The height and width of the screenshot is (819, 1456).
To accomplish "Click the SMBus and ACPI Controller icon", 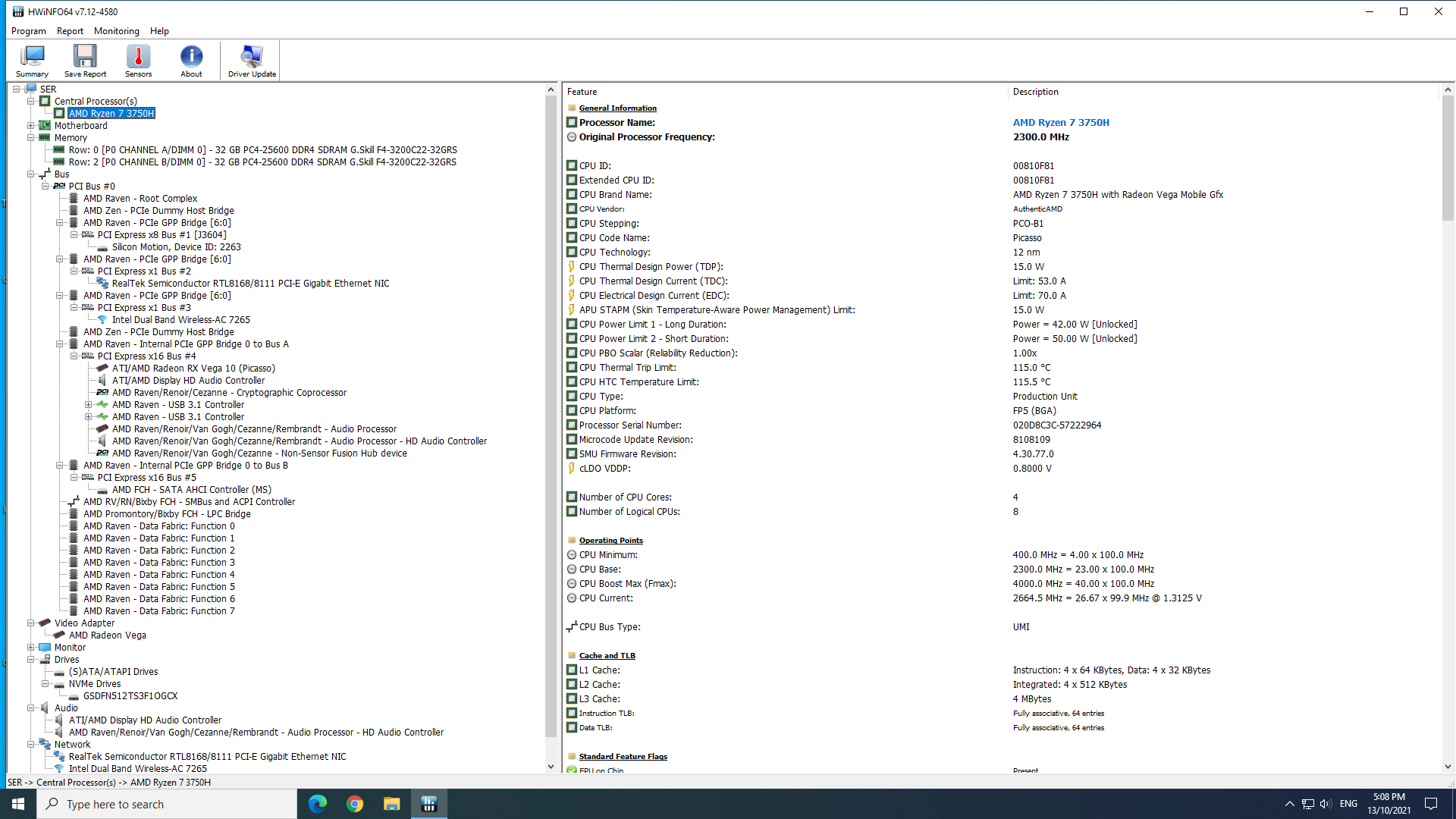I will click(x=74, y=502).
